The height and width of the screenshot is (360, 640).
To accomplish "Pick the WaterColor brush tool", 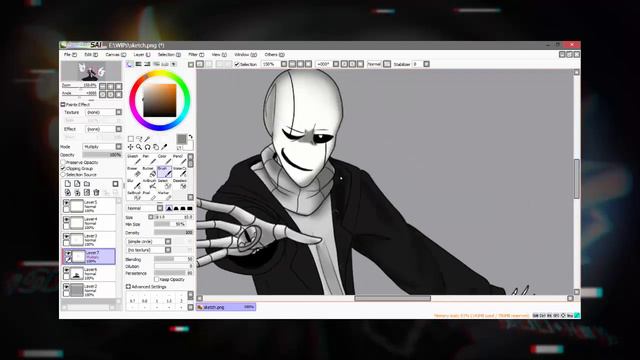I will 179,171.
